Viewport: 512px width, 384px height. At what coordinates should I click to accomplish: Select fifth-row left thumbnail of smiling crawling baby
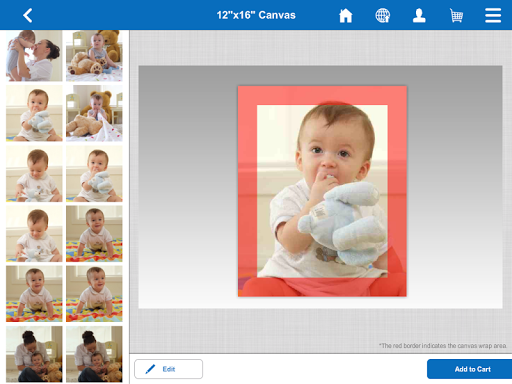click(34, 294)
